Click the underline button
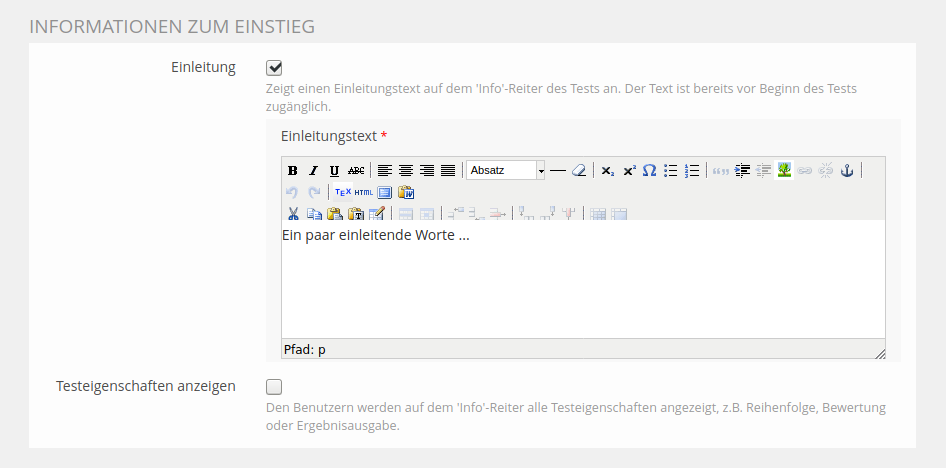 334,171
